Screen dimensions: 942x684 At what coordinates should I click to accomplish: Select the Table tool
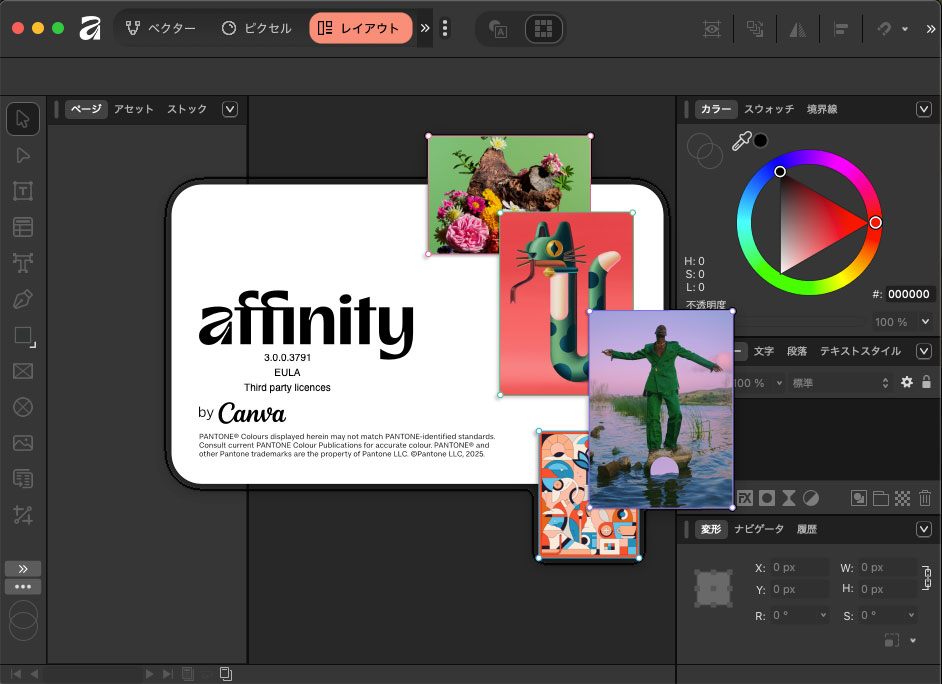[23, 227]
